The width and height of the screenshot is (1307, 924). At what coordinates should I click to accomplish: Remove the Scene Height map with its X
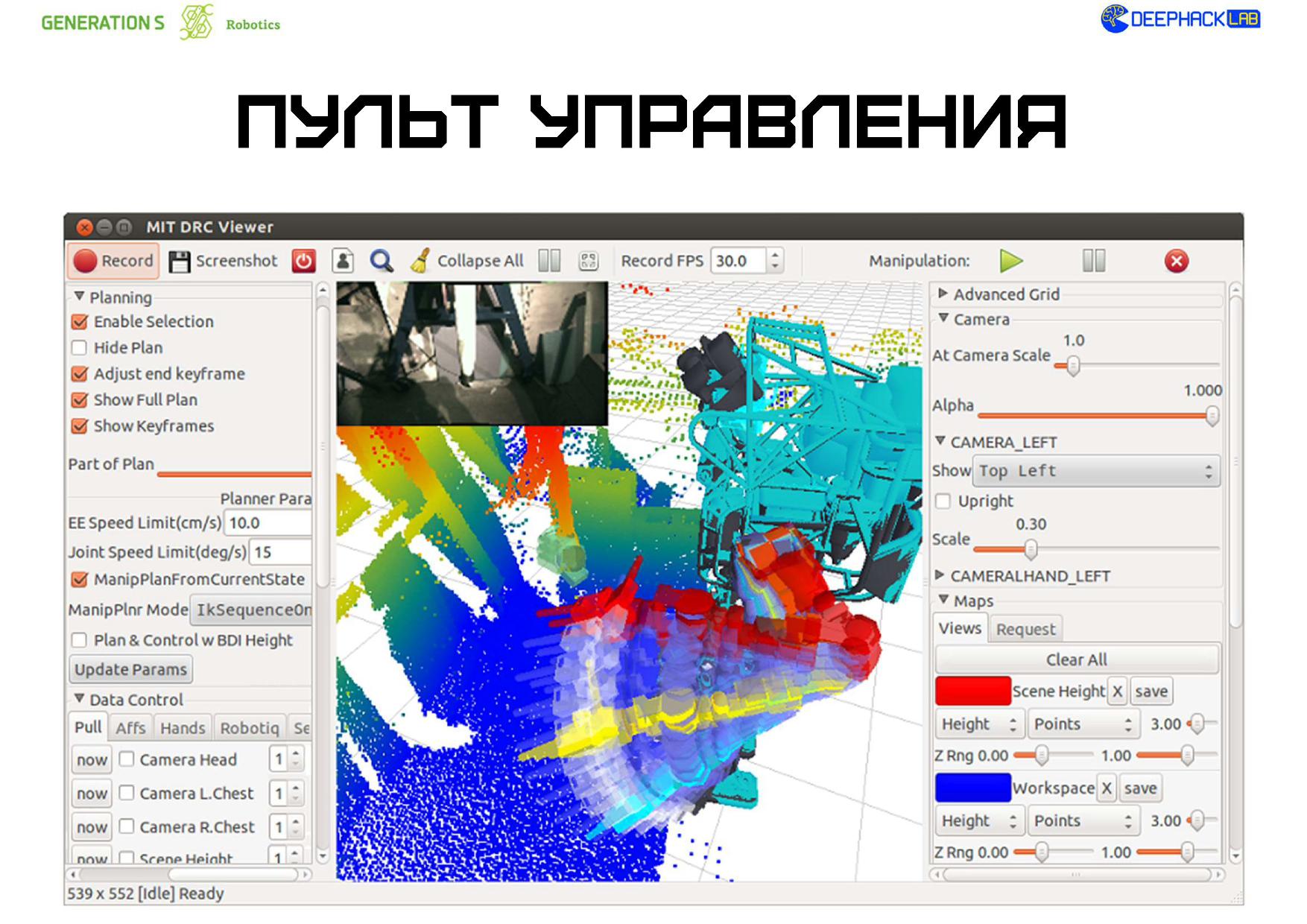coord(1117,692)
